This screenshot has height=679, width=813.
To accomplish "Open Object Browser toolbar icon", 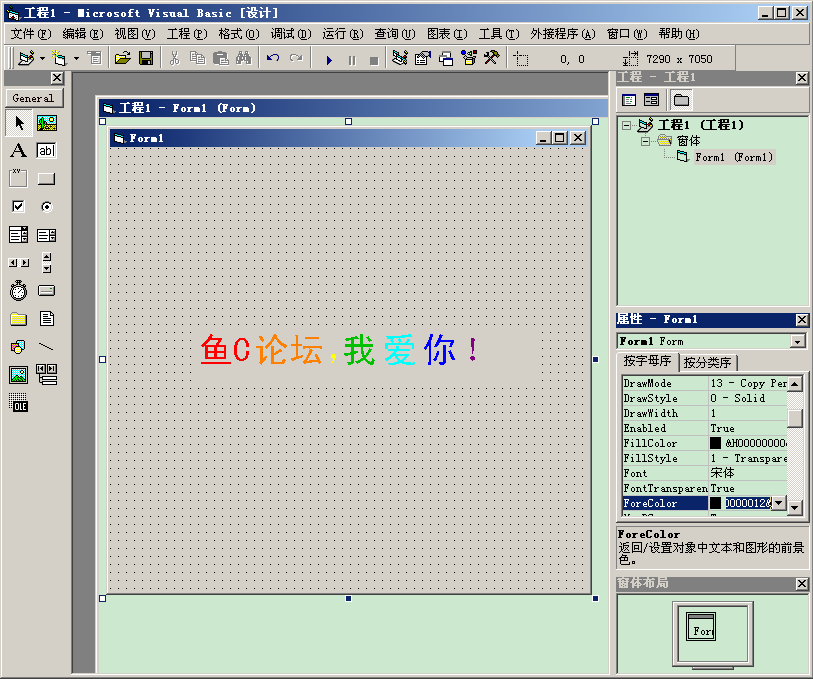I will tap(469, 58).
